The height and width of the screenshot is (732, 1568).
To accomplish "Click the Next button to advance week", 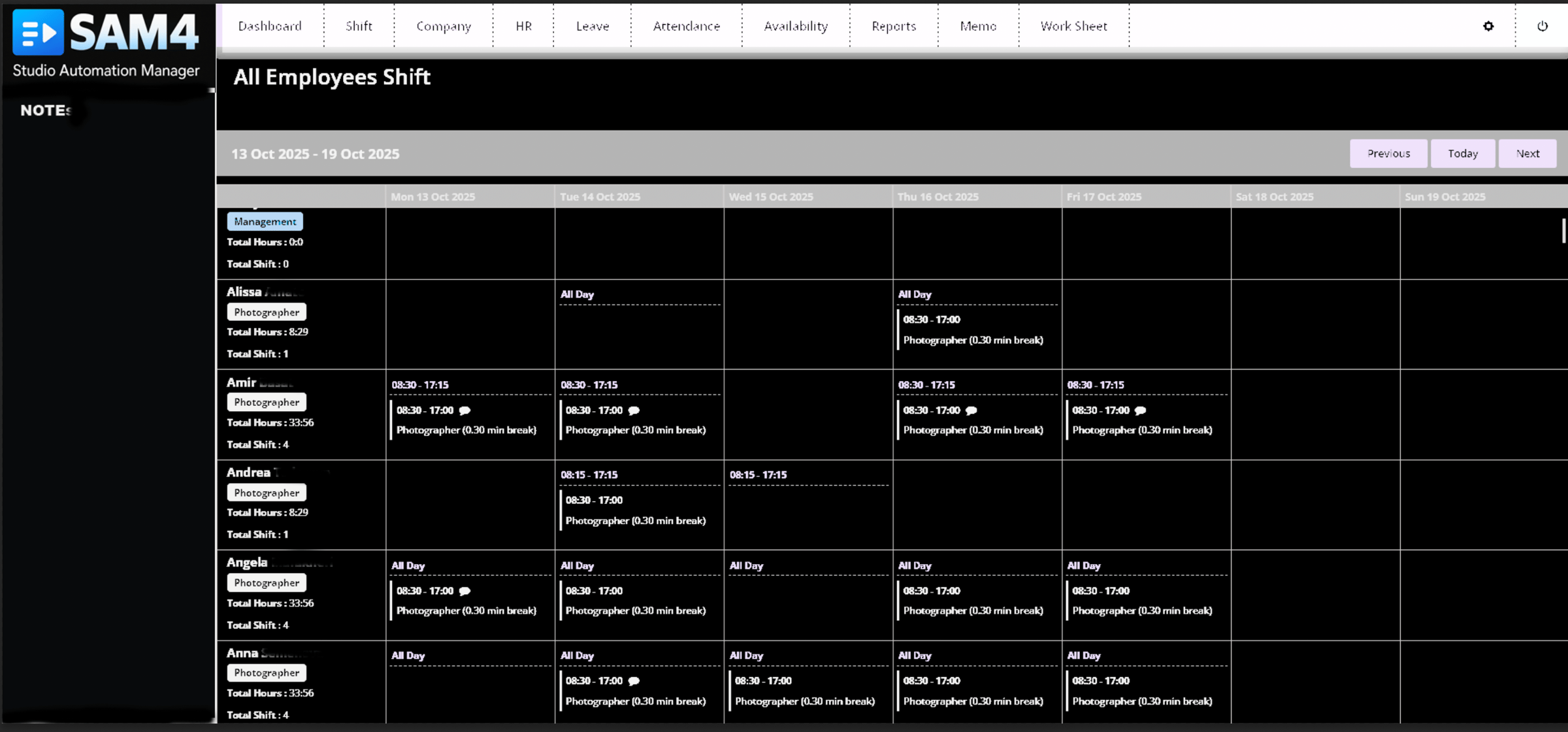I will [x=1527, y=153].
